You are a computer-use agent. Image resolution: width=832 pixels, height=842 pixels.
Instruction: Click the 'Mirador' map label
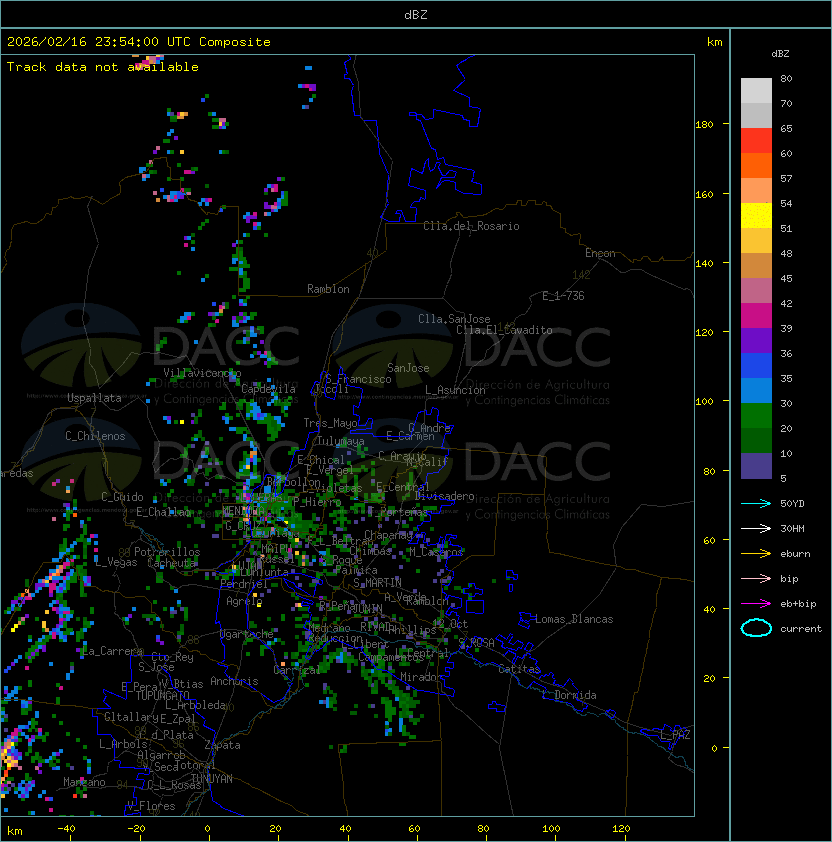(422, 677)
